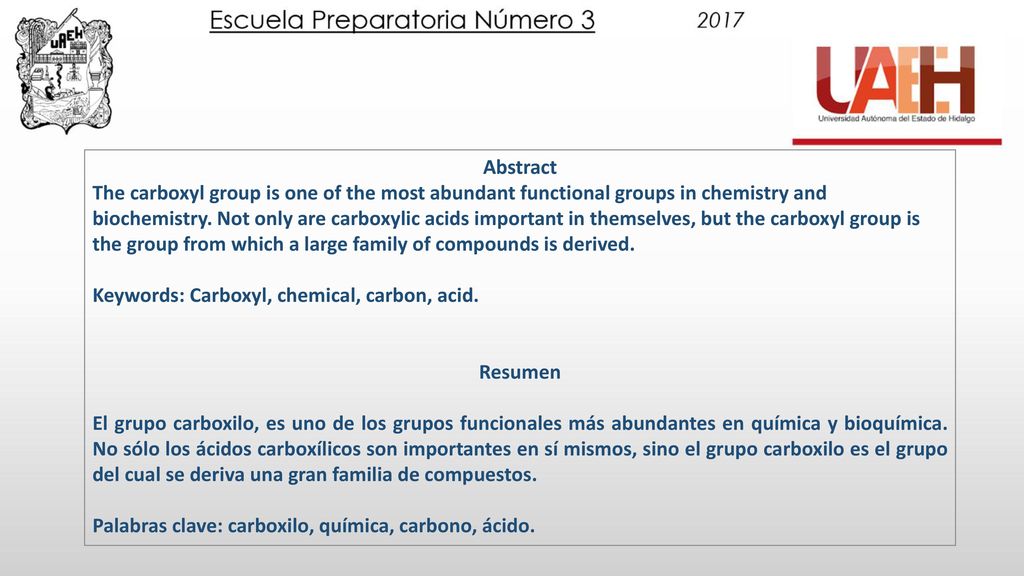Click the red bar under UAEH logo
1024x576 pixels.
coord(897,142)
